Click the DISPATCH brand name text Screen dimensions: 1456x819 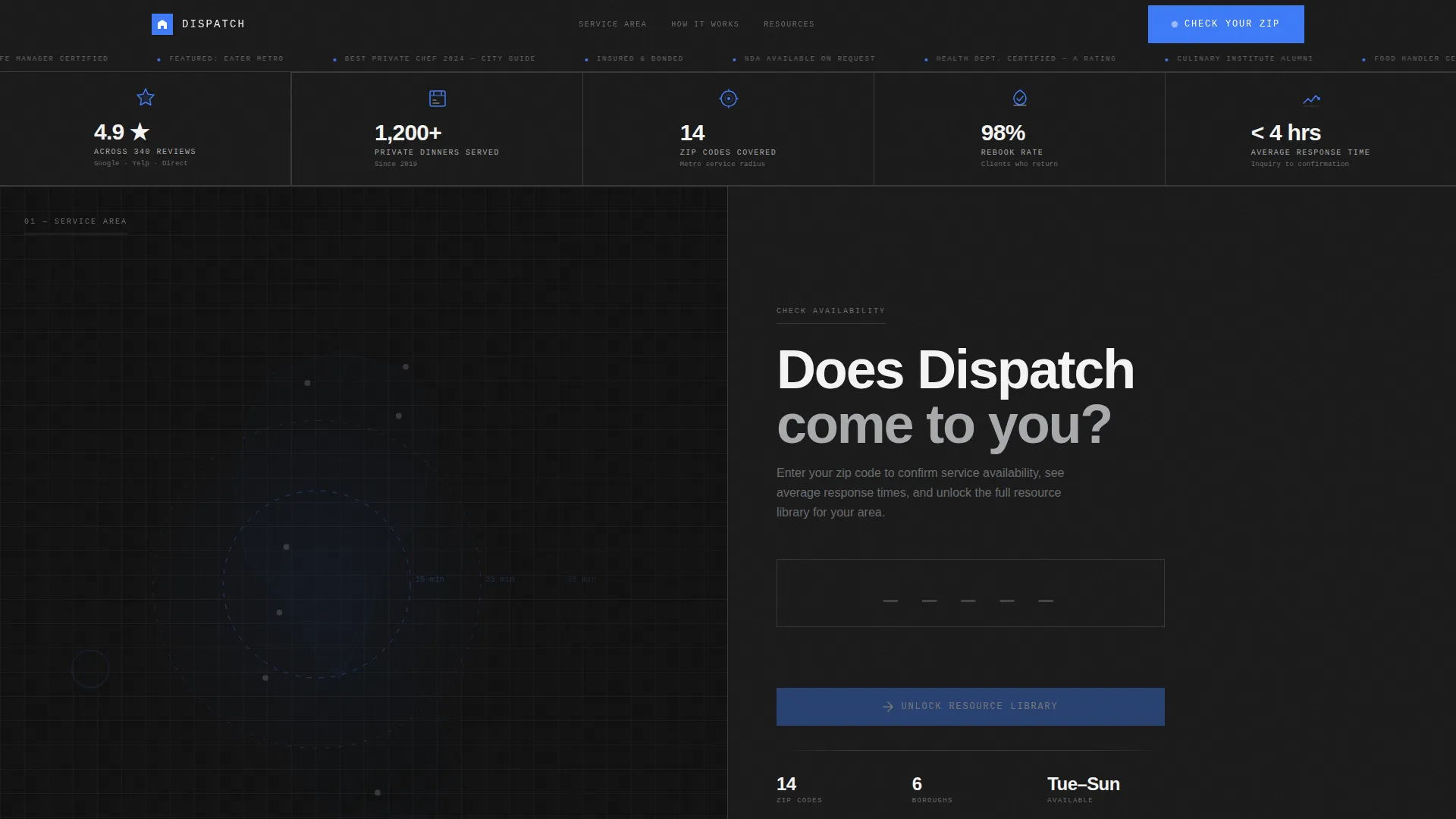(x=214, y=24)
